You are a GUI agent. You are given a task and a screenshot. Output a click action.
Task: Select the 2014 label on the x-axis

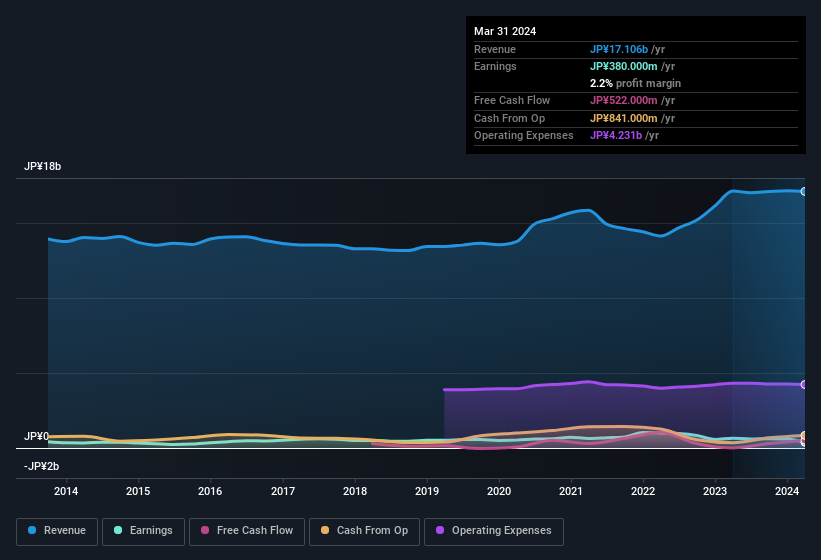(x=66, y=491)
